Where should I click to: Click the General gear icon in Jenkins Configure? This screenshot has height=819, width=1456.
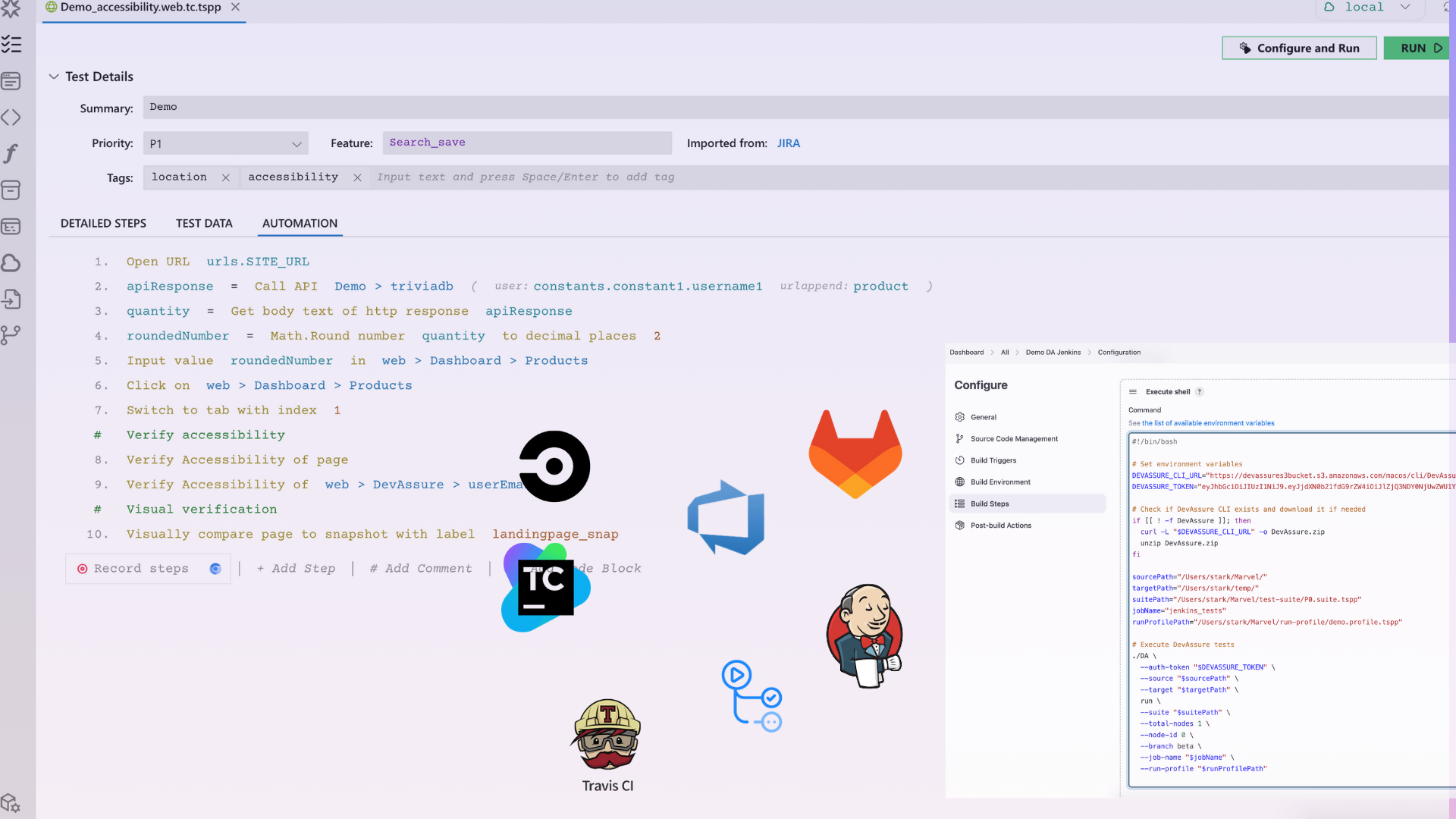(959, 417)
